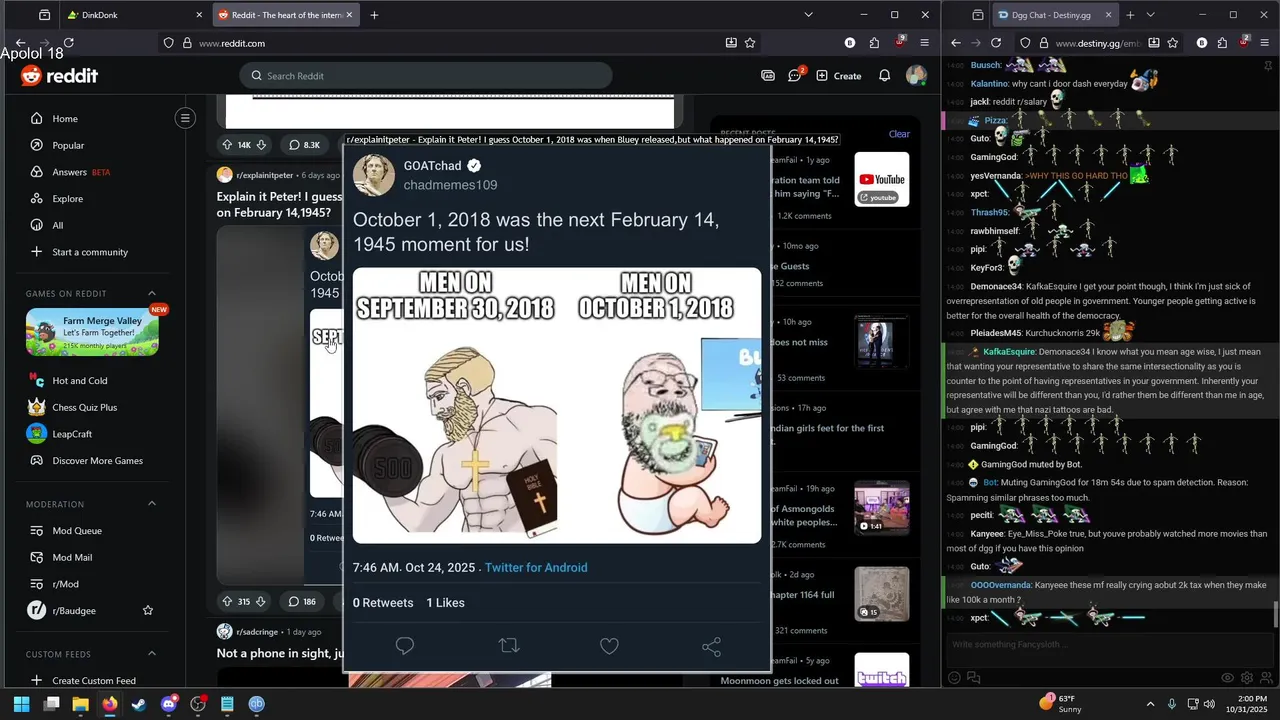The width and height of the screenshot is (1280, 720).
Task: Open Windows Start menu
Action: (21, 704)
